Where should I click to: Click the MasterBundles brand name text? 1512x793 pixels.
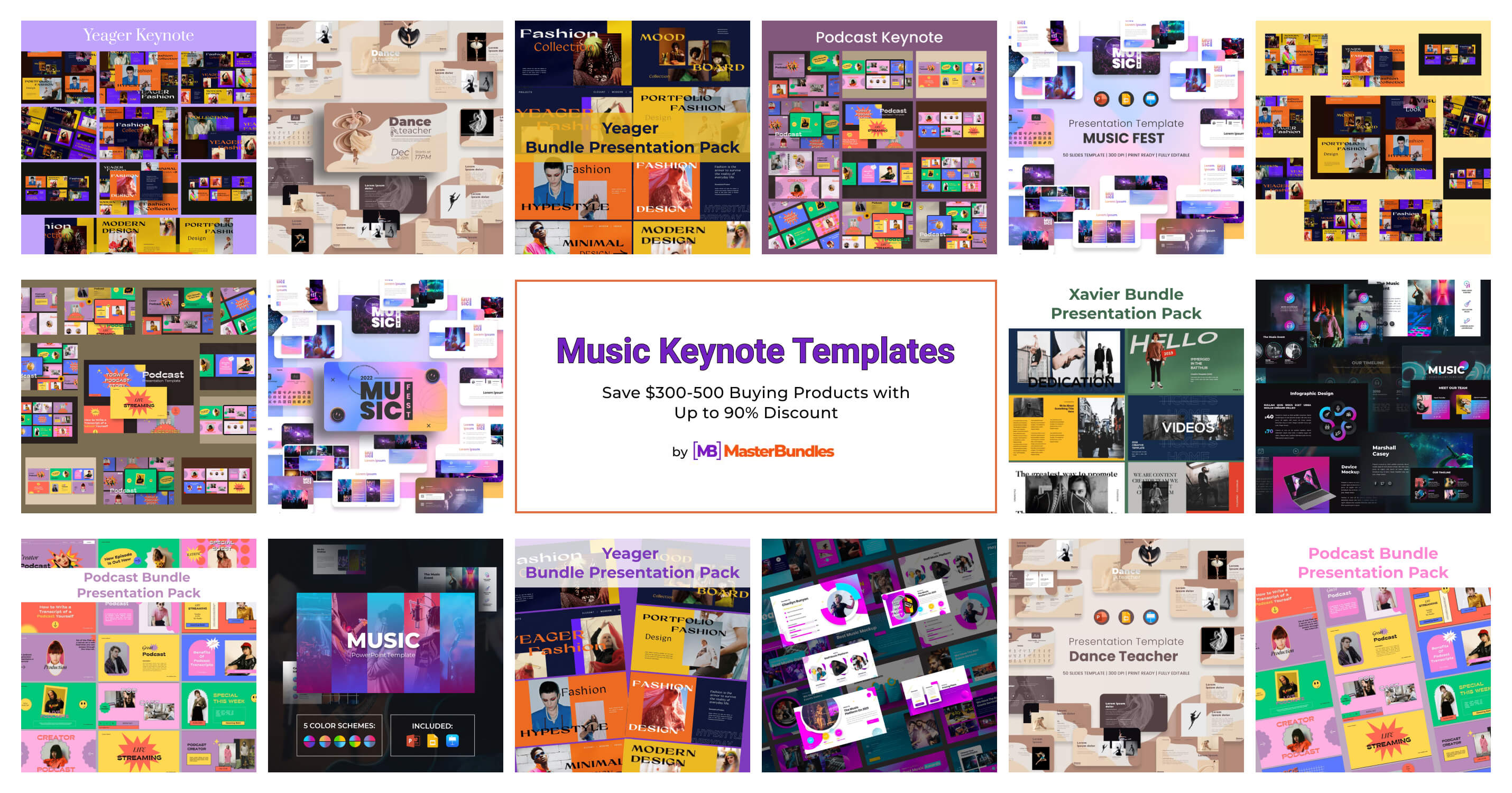(x=781, y=452)
